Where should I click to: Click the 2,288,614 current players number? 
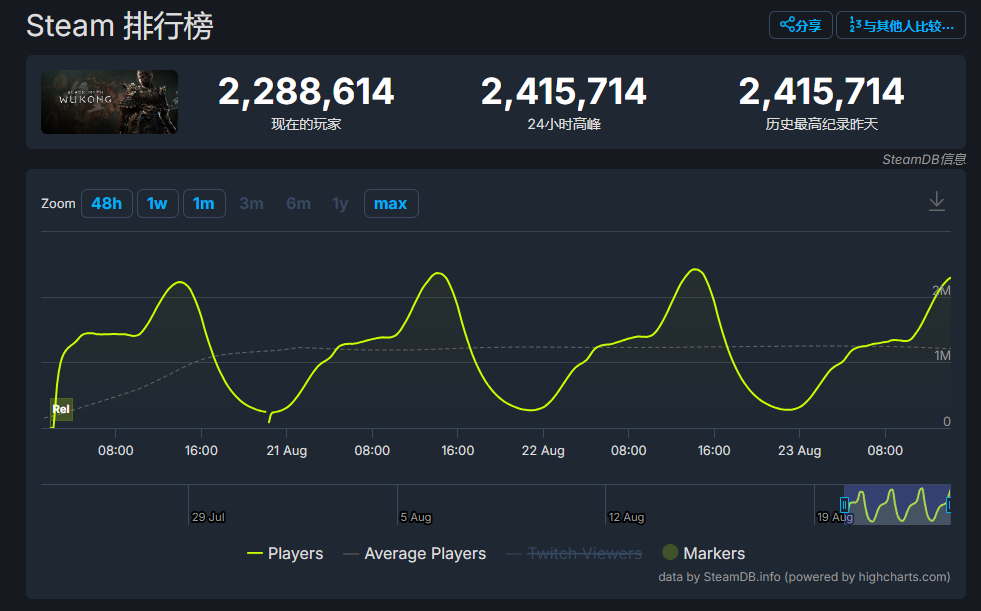(306, 91)
